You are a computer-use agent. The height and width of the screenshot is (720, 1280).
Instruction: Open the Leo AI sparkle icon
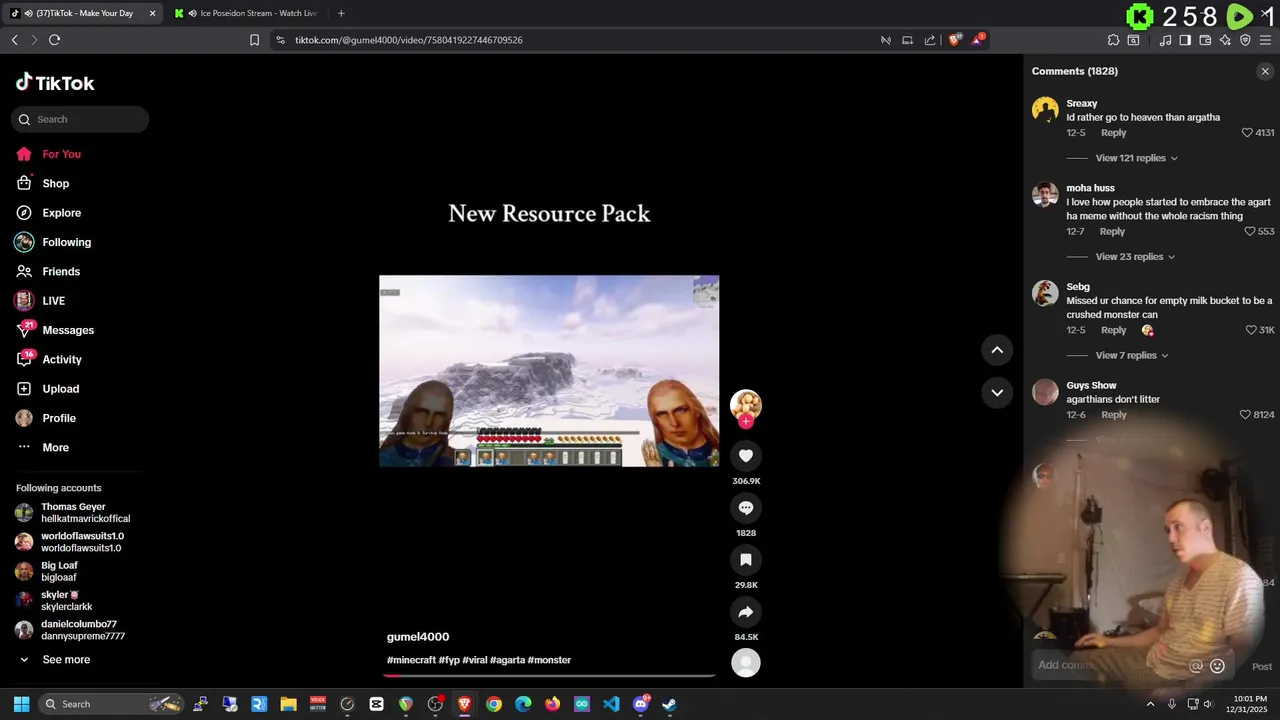pos(1225,40)
